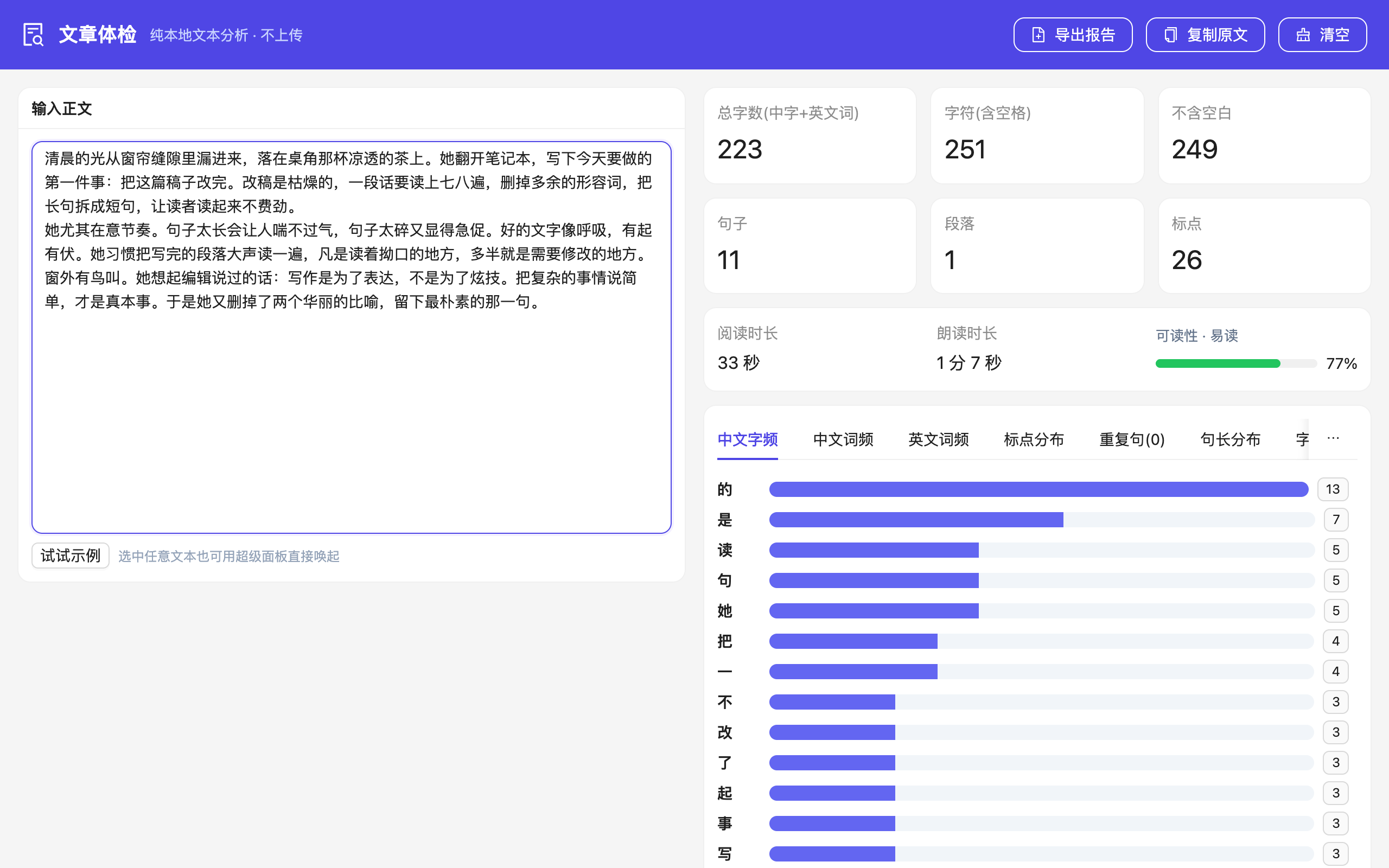Click the 事 character row label
1389x868 pixels.
click(724, 824)
